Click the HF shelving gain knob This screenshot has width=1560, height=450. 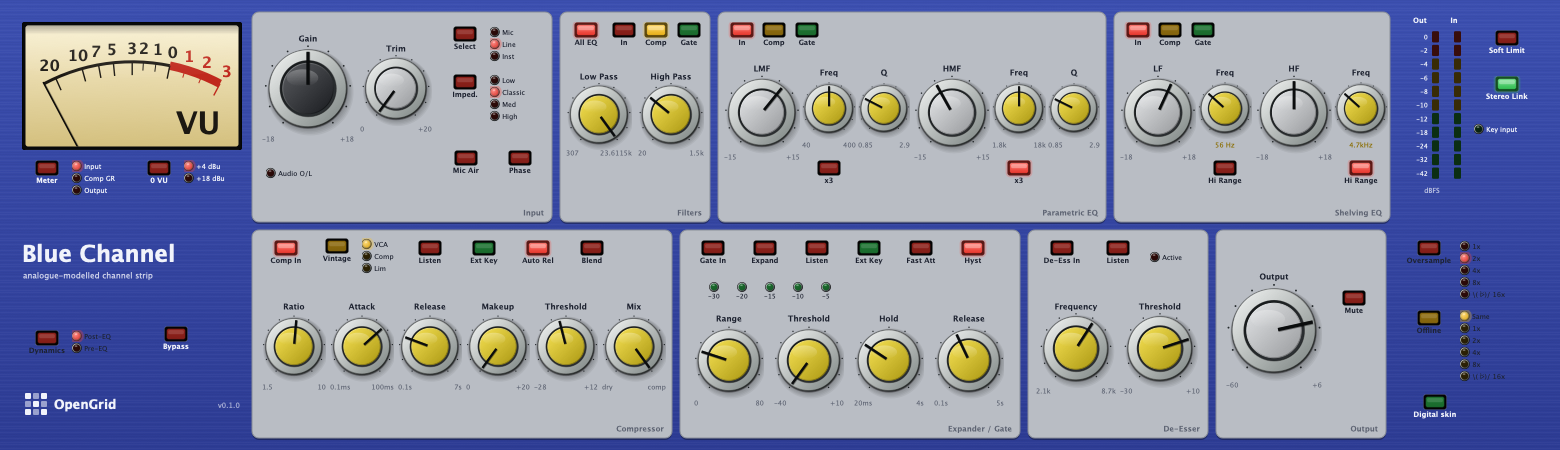1294,112
